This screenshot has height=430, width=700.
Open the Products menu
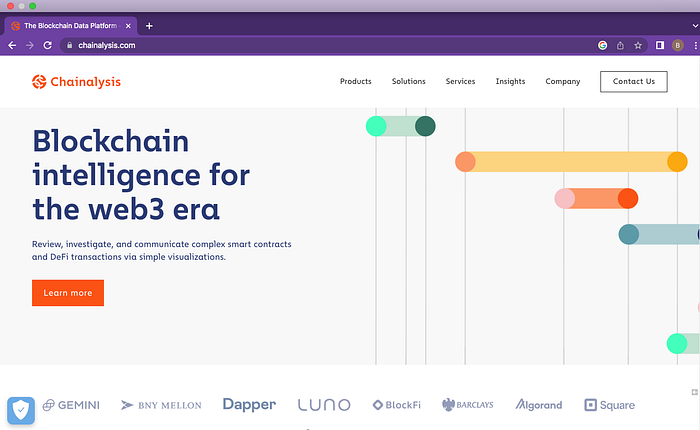[x=356, y=81]
